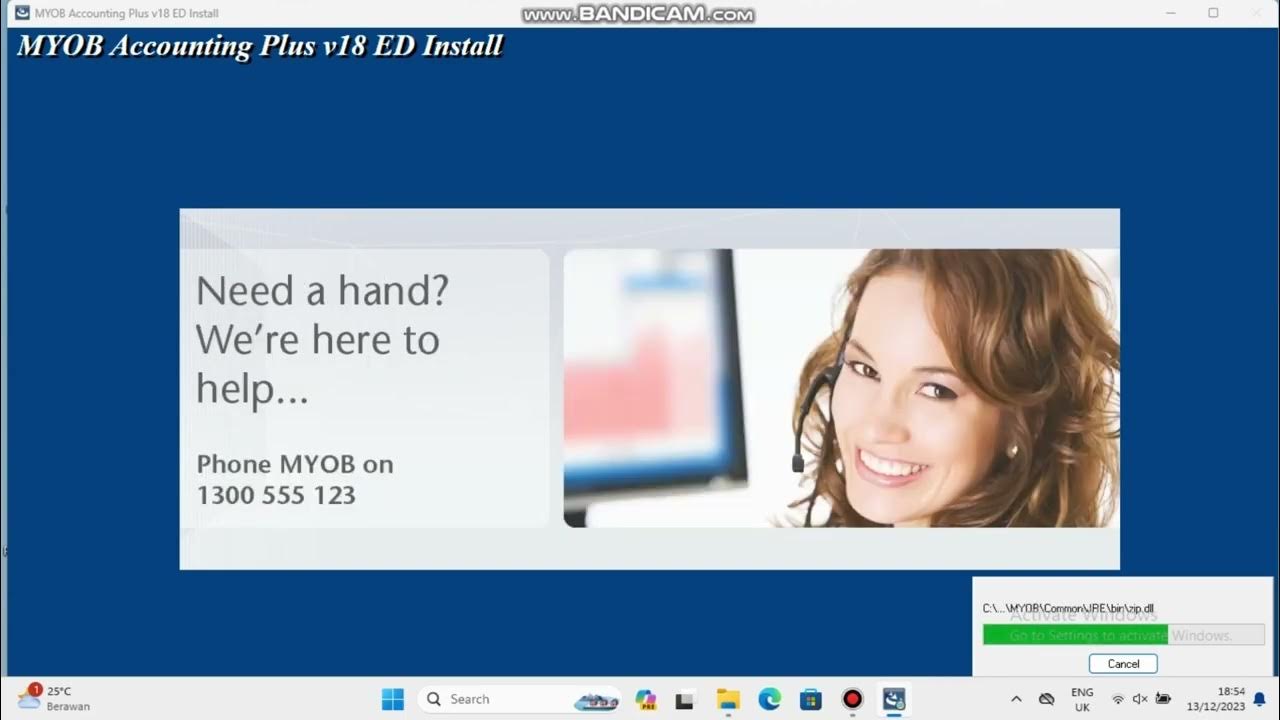Open the clock showing 18:54
The height and width of the screenshot is (720, 1280).
point(1216,699)
